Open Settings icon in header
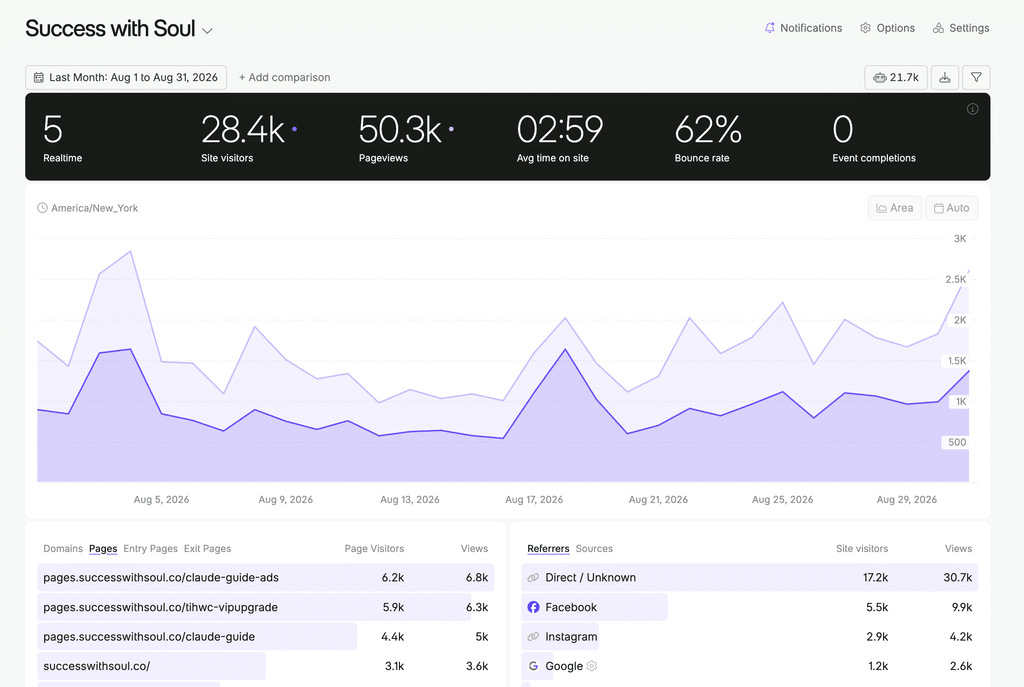Viewport: 1024px width, 687px height. tap(938, 28)
